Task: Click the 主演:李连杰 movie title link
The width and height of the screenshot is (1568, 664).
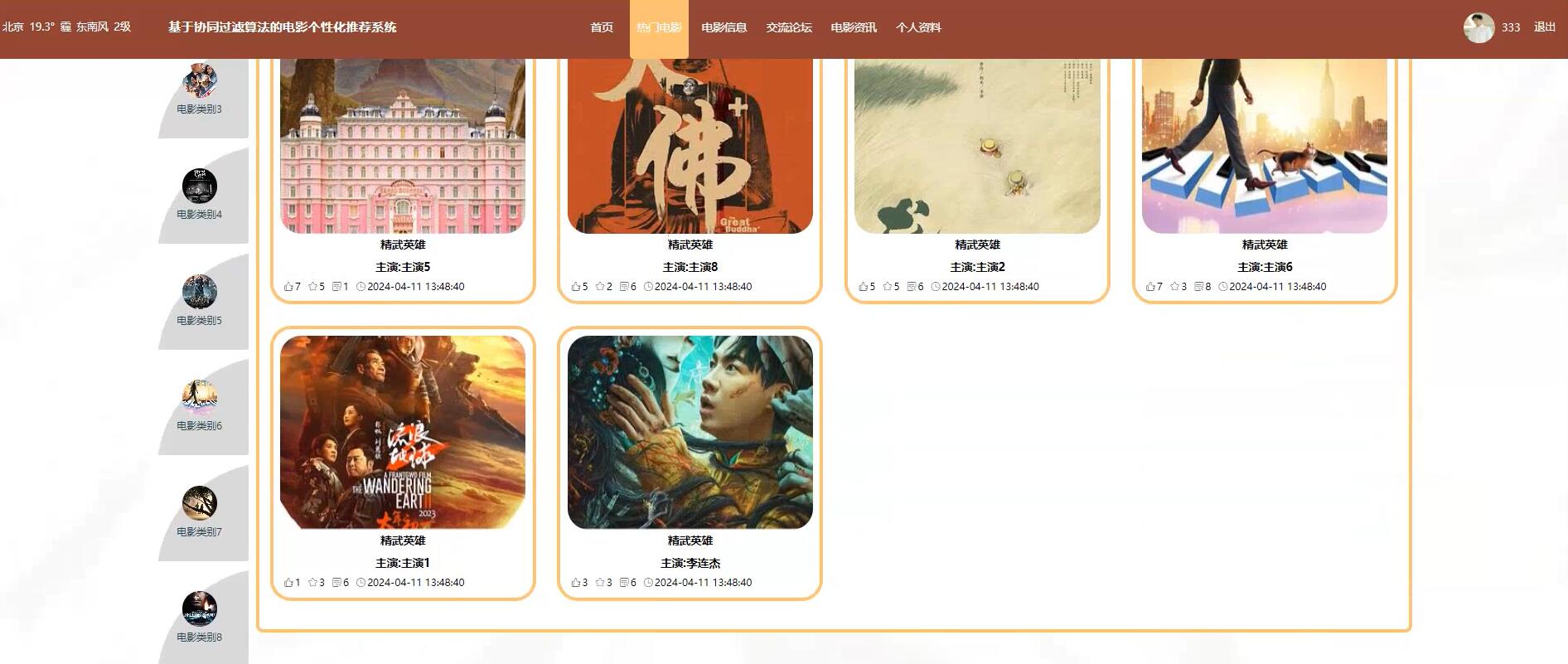Action: click(690, 563)
